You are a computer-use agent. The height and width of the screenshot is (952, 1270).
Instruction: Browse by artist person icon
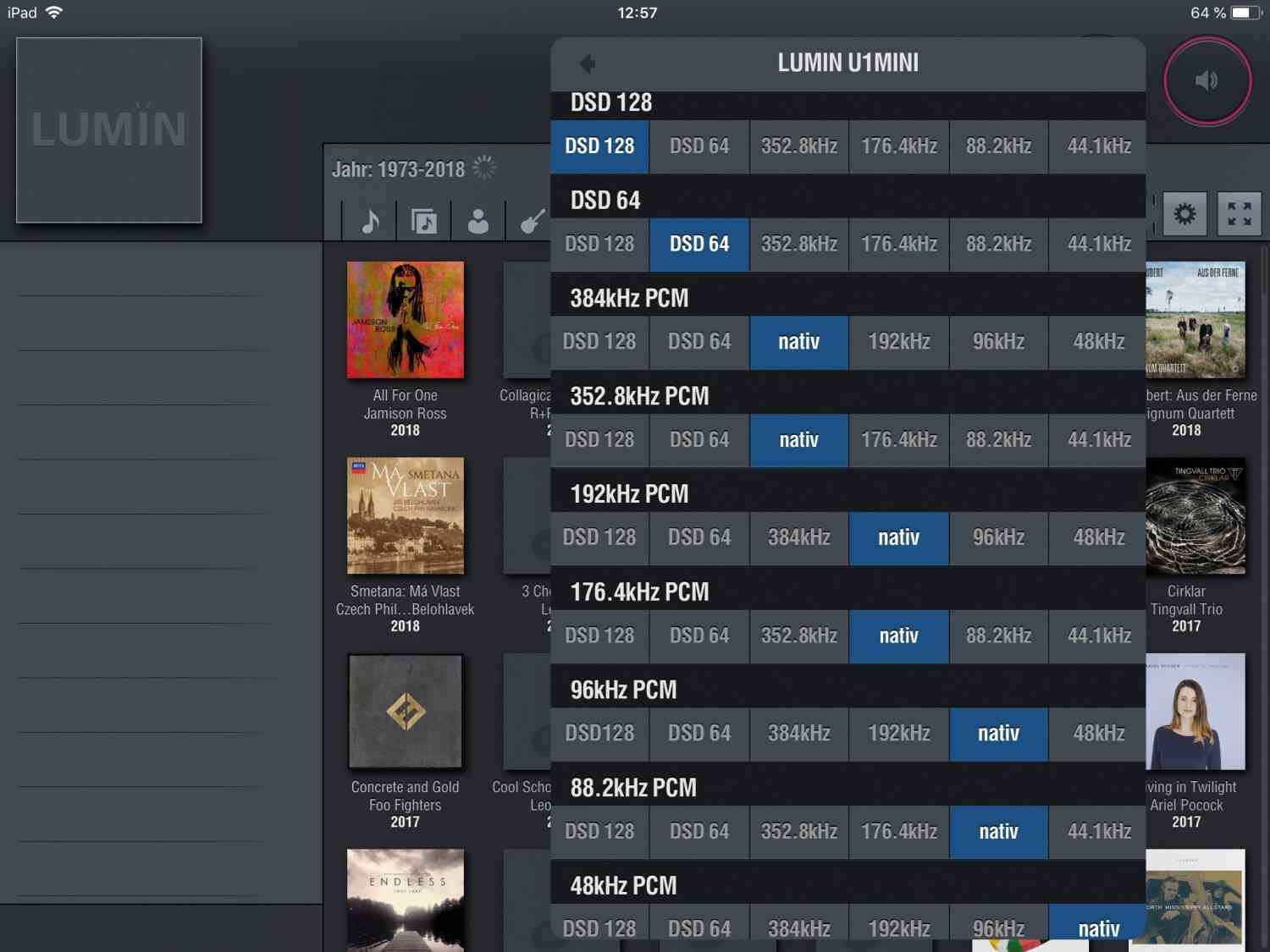478,222
